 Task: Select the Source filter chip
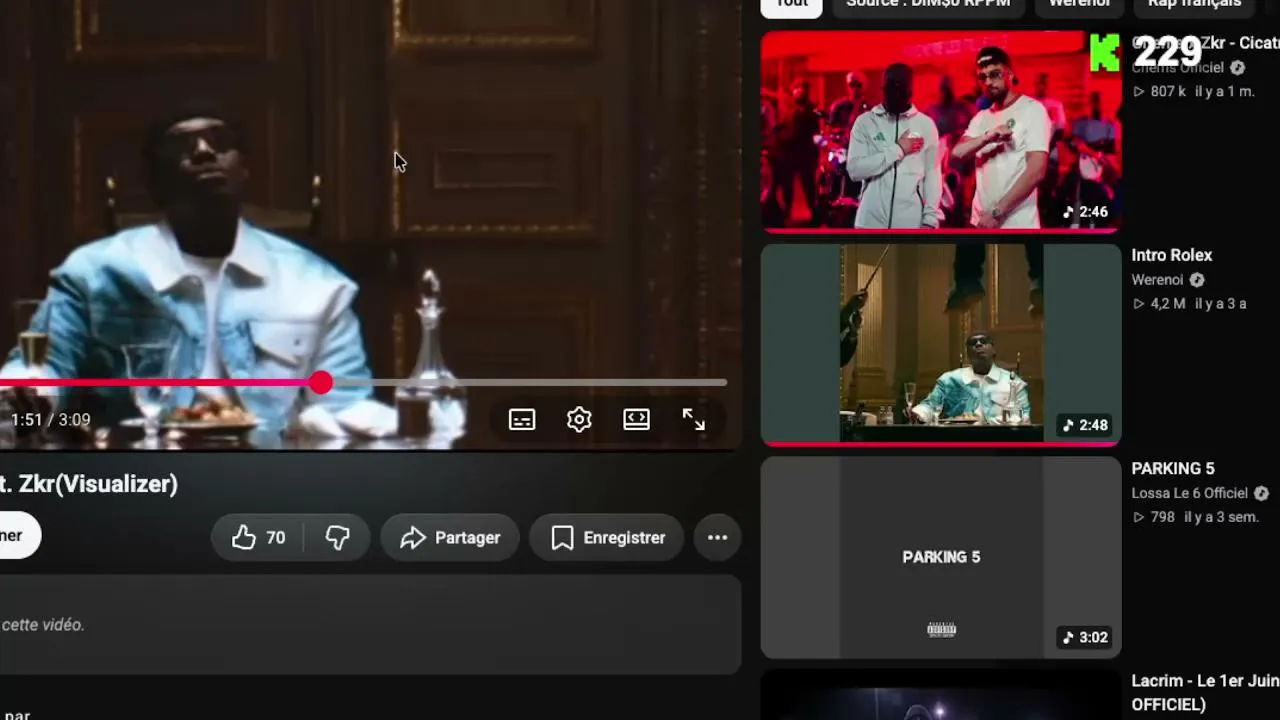pos(928,4)
